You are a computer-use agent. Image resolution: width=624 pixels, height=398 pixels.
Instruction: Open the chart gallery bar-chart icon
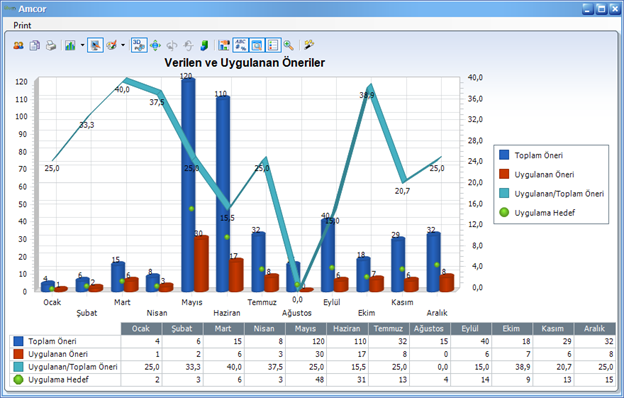(x=70, y=45)
